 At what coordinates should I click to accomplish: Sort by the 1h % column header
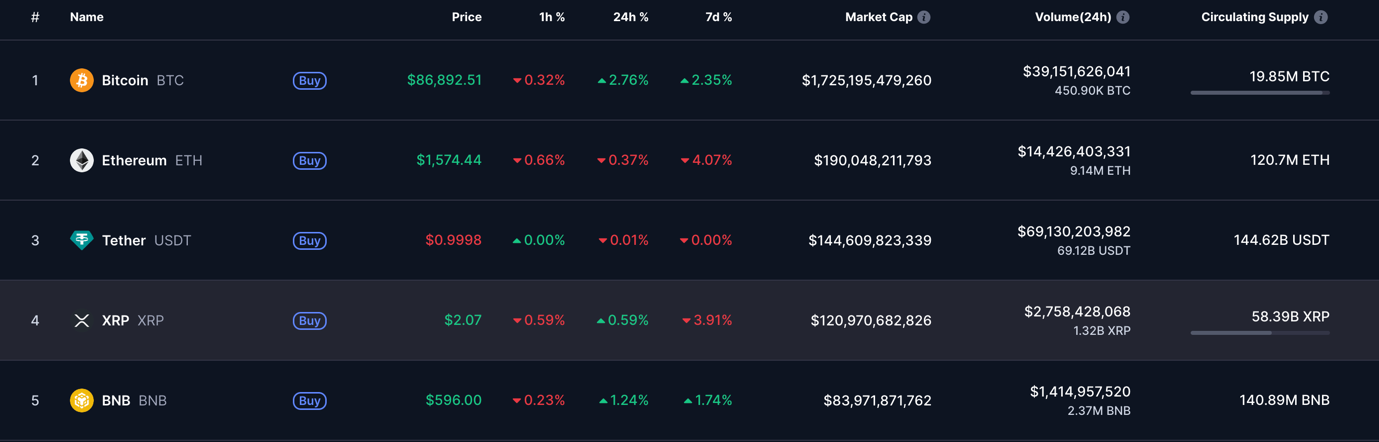[552, 17]
